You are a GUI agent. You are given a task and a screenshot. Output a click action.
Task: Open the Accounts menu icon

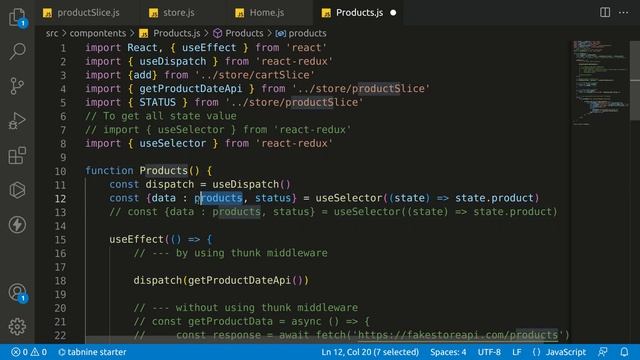(x=17, y=293)
